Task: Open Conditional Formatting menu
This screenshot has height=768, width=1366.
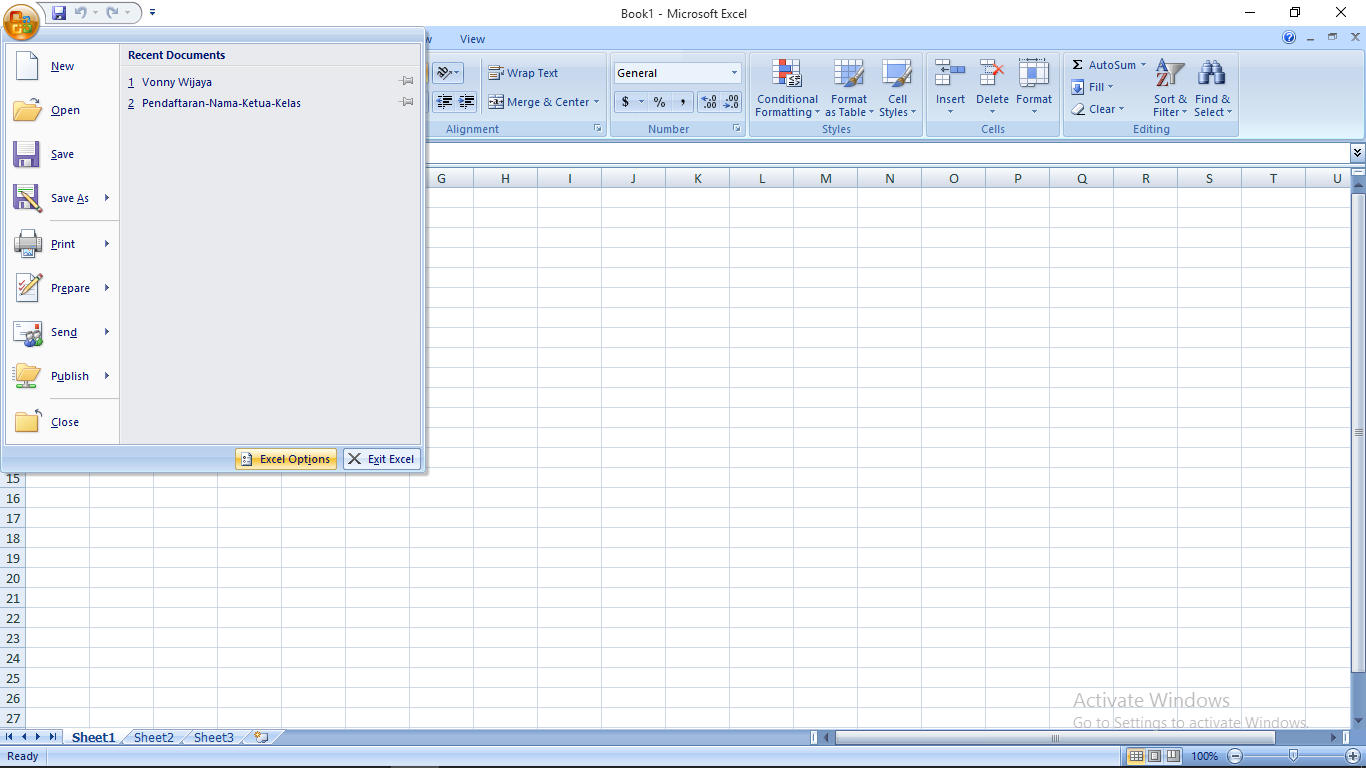Action: click(x=787, y=88)
